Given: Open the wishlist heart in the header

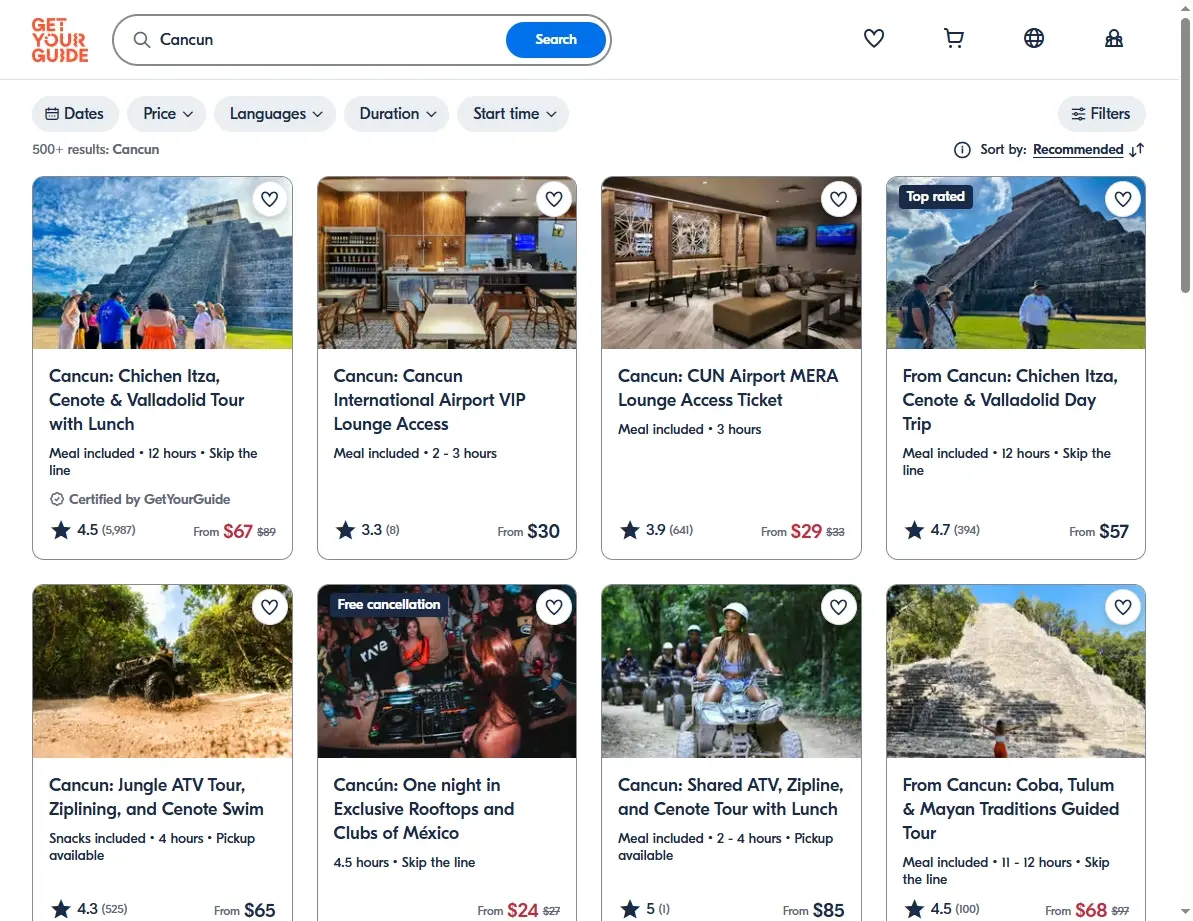Looking at the screenshot, I should [873, 38].
